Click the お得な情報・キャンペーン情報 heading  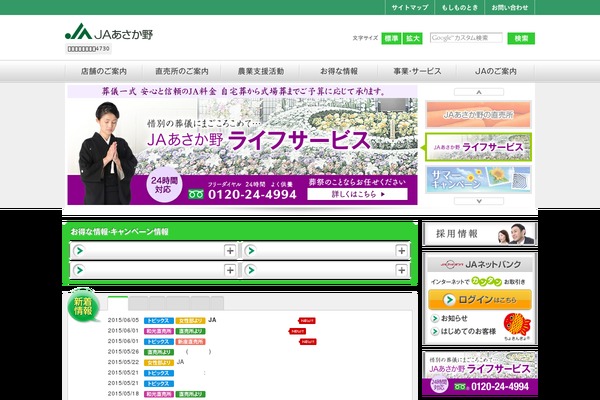pos(119,232)
